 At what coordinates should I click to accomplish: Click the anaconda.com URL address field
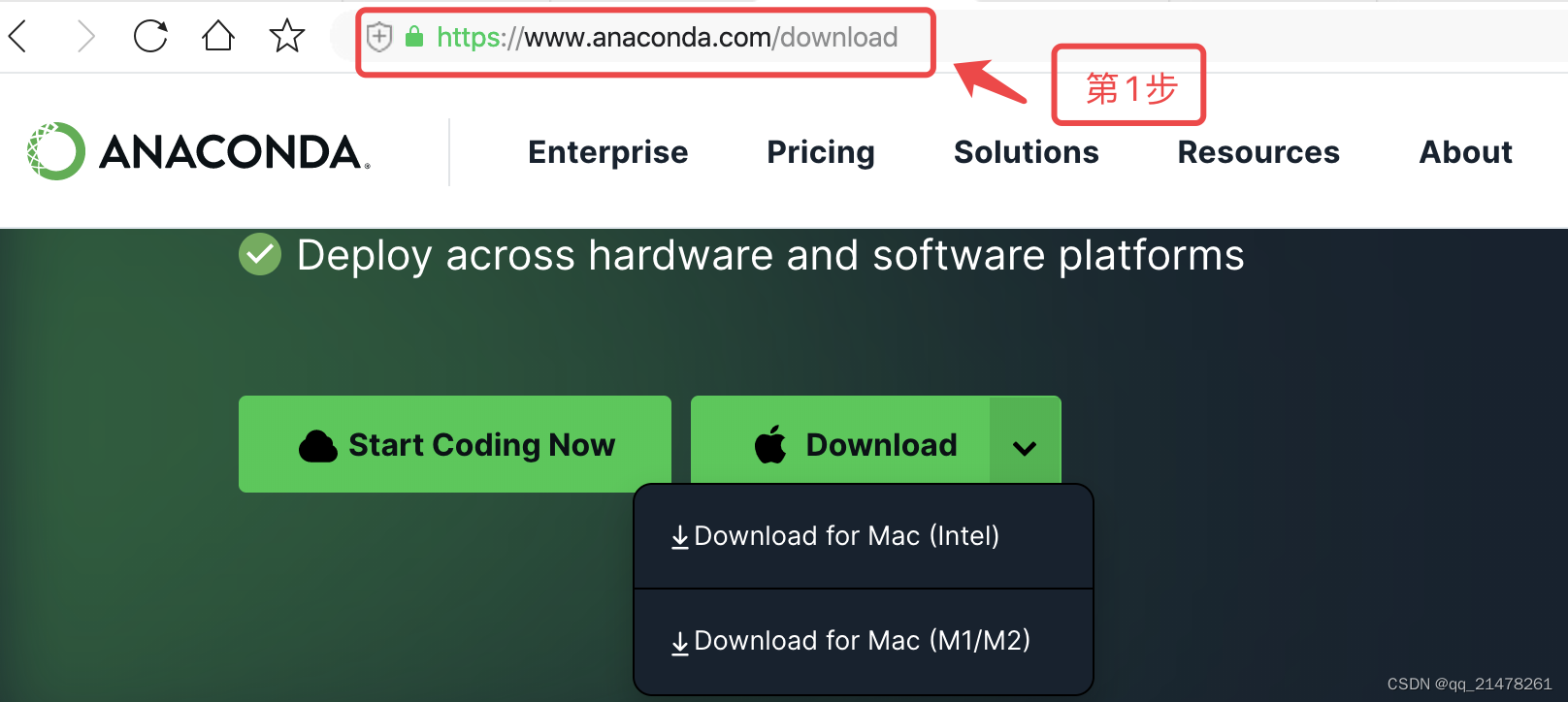tap(667, 37)
